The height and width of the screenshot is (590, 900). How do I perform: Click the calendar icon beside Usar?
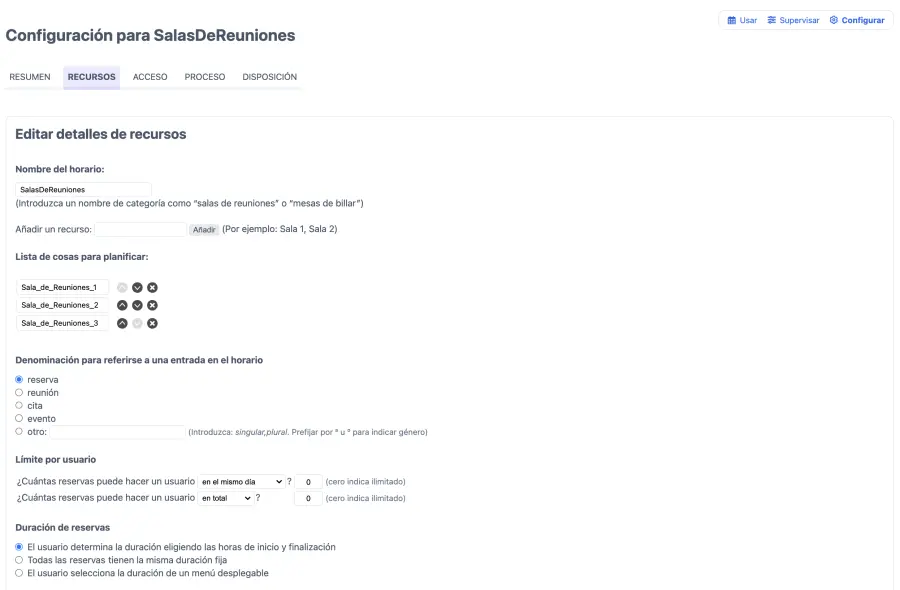click(x=733, y=20)
